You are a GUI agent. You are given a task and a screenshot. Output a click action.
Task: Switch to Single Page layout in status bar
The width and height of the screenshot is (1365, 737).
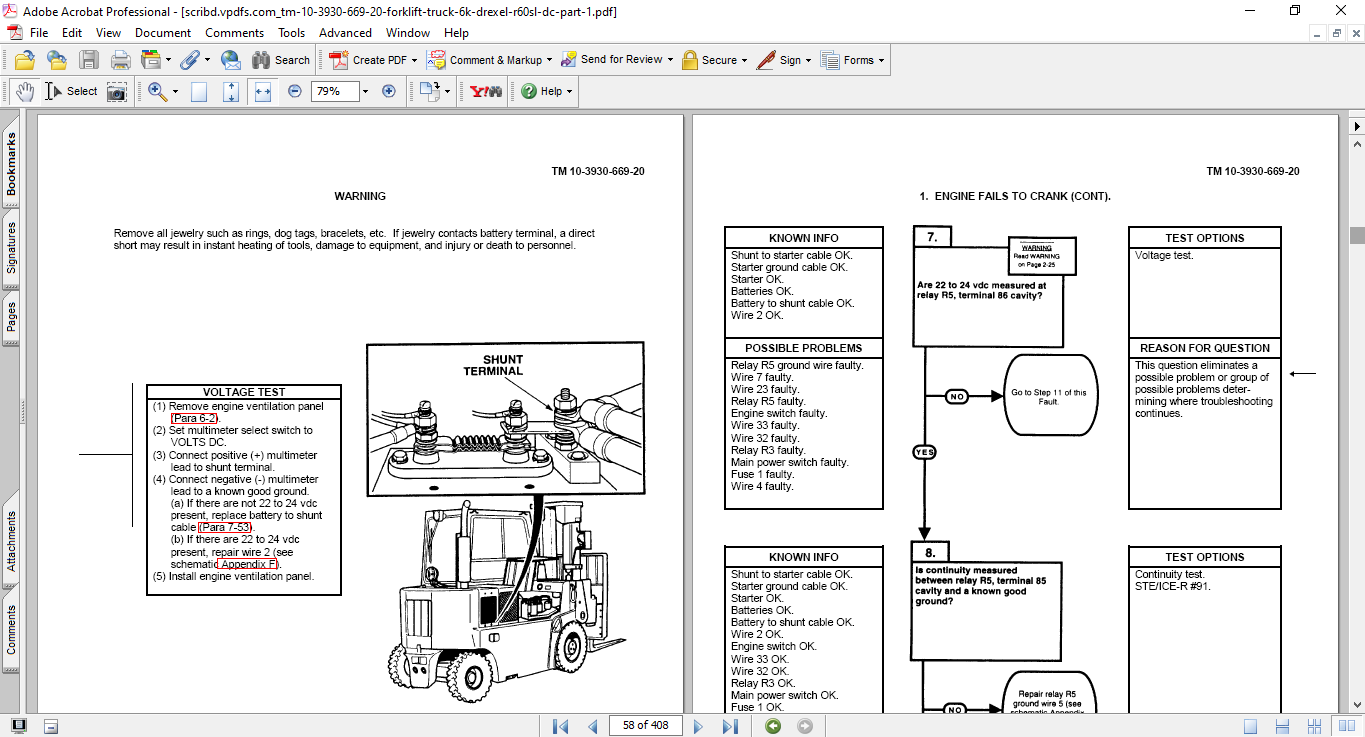click(1250, 726)
